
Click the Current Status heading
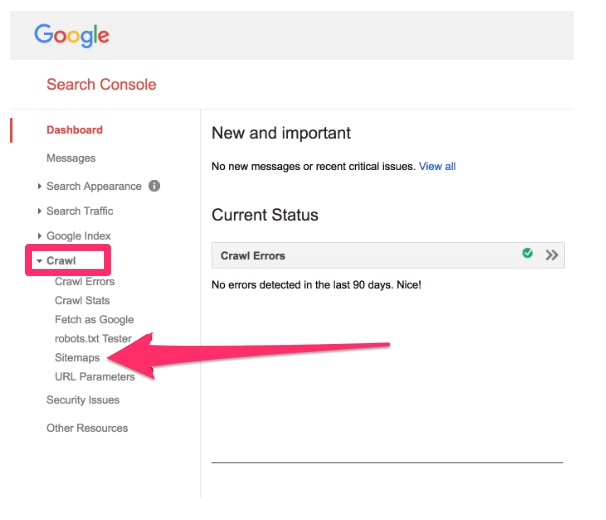coord(265,215)
